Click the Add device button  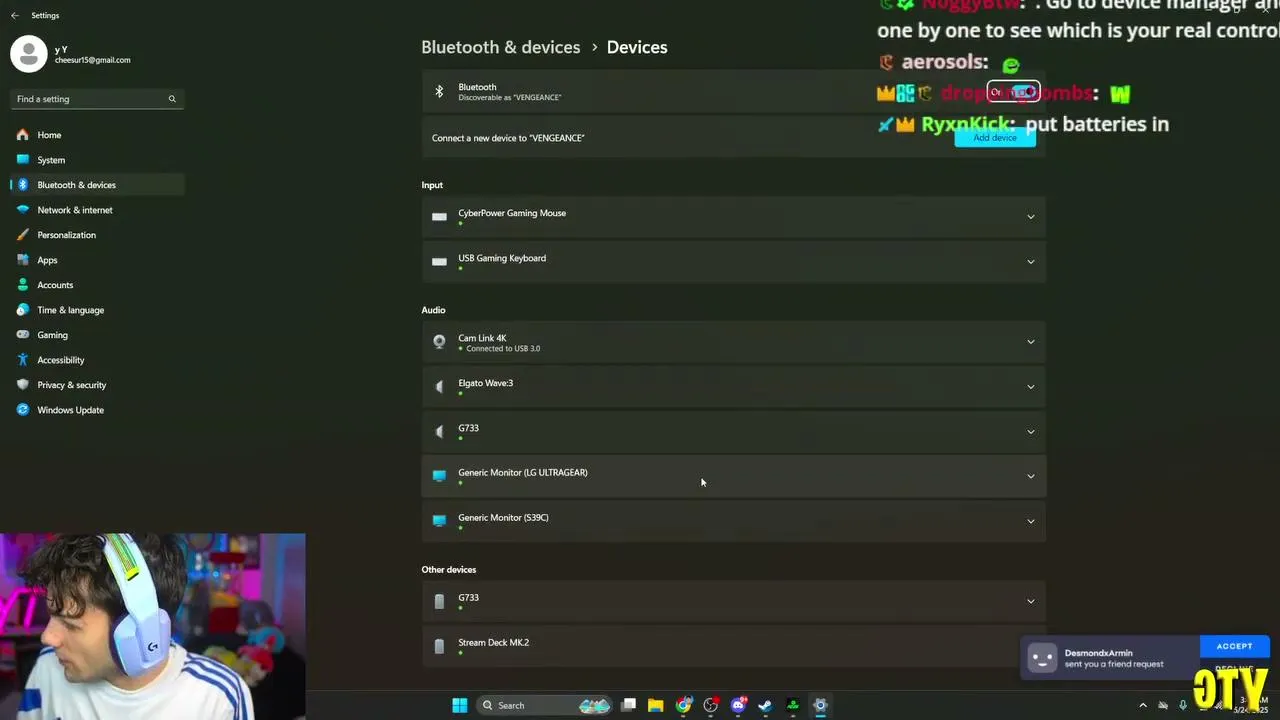click(995, 138)
